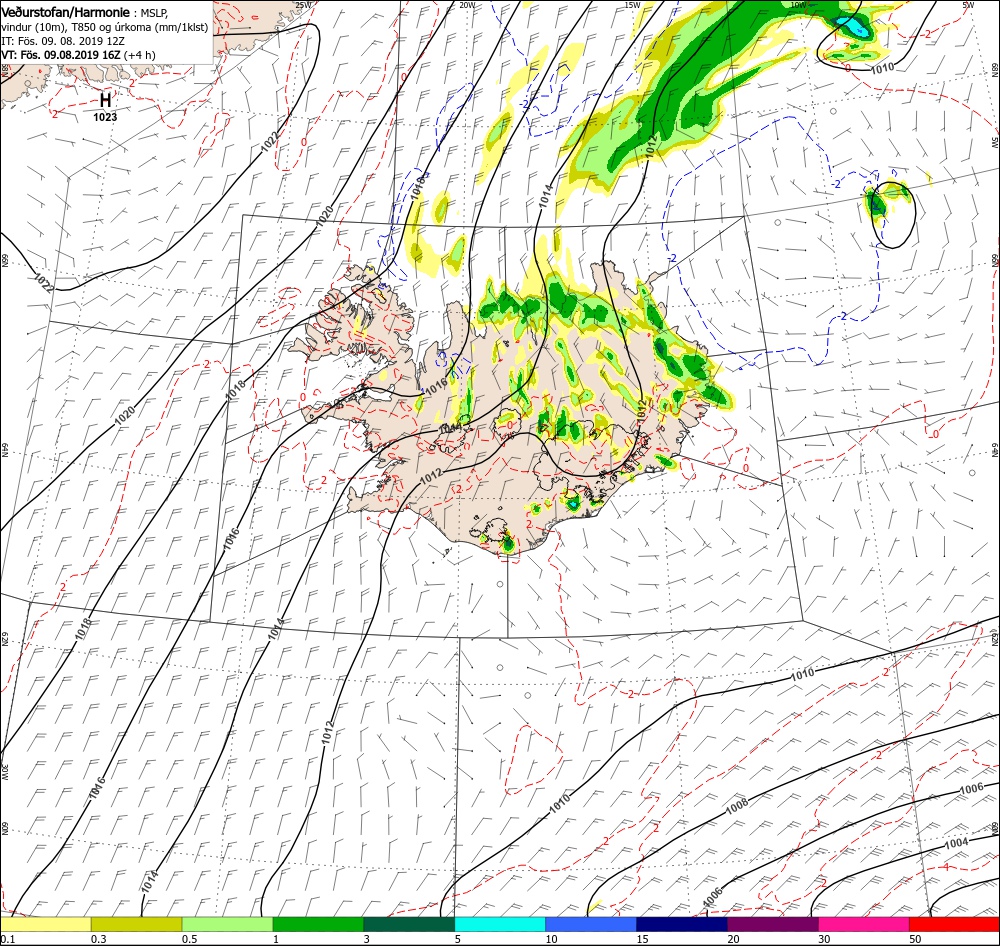Viewport: 1000px width, 946px height.
Task: Pick the blue 10 mm legend swatch
Action: 591,924
